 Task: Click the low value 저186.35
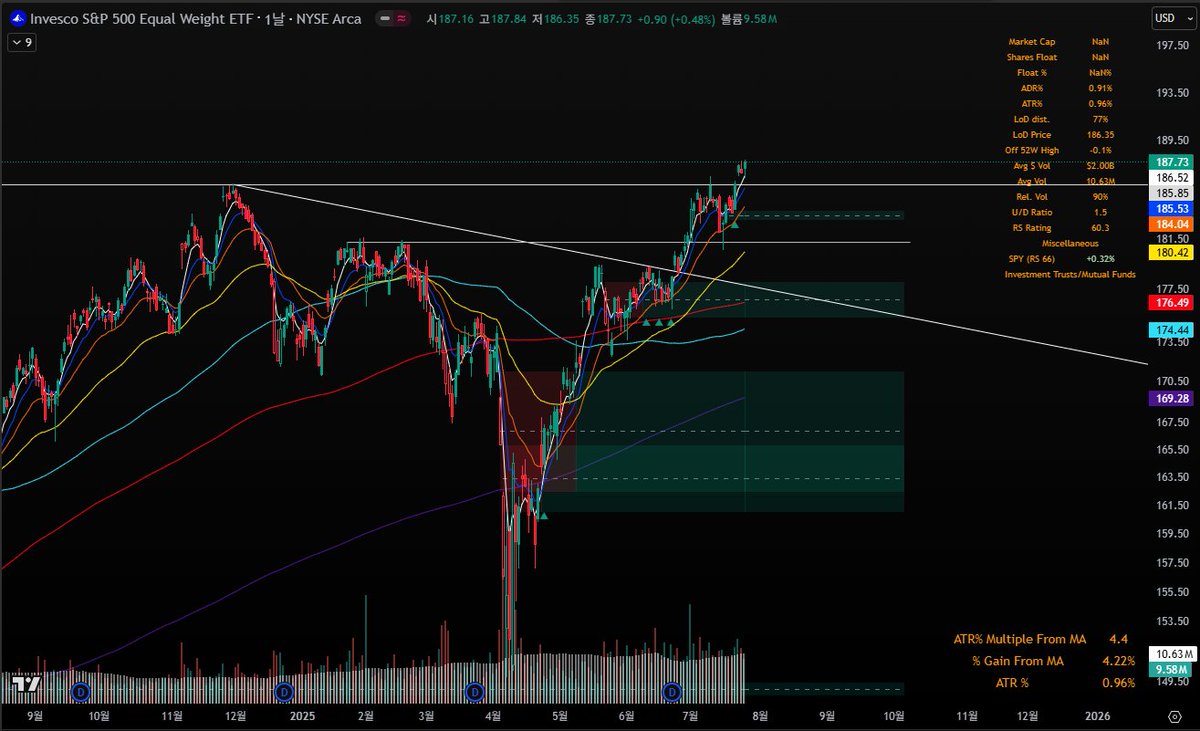[558, 18]
